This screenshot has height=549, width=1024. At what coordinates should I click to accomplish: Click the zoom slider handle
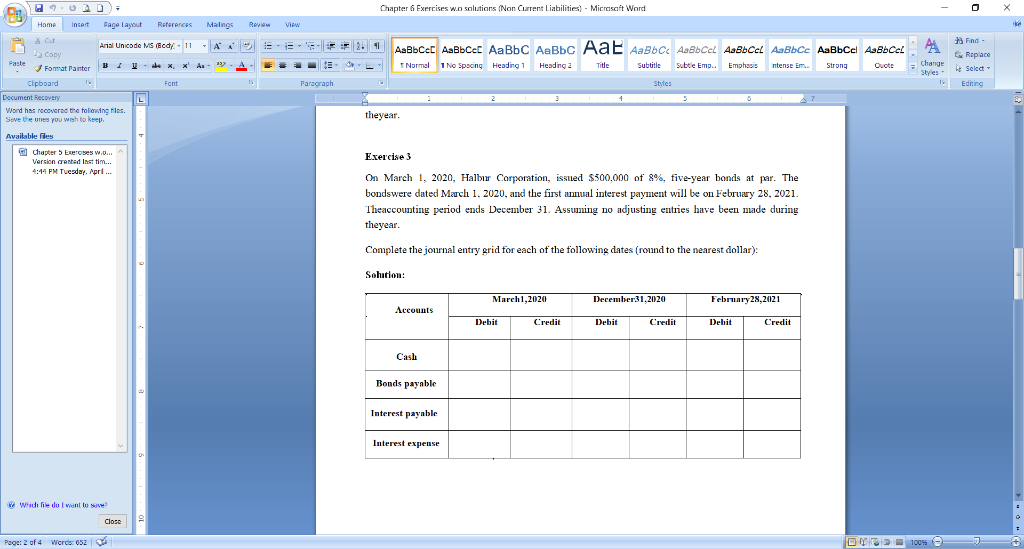tap(977, 542)
